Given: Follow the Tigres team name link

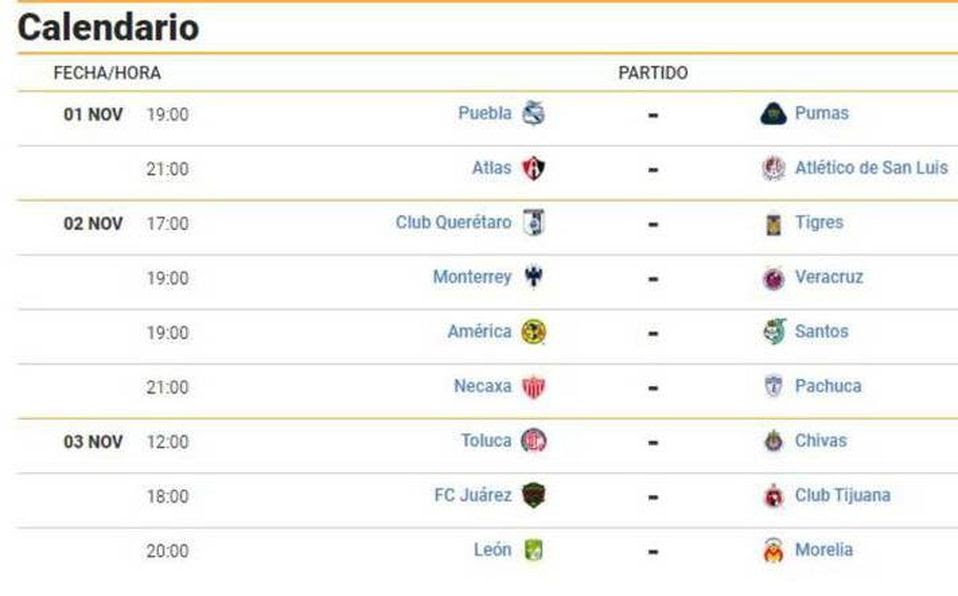Looking at the screenshot, I should point(819,223).
